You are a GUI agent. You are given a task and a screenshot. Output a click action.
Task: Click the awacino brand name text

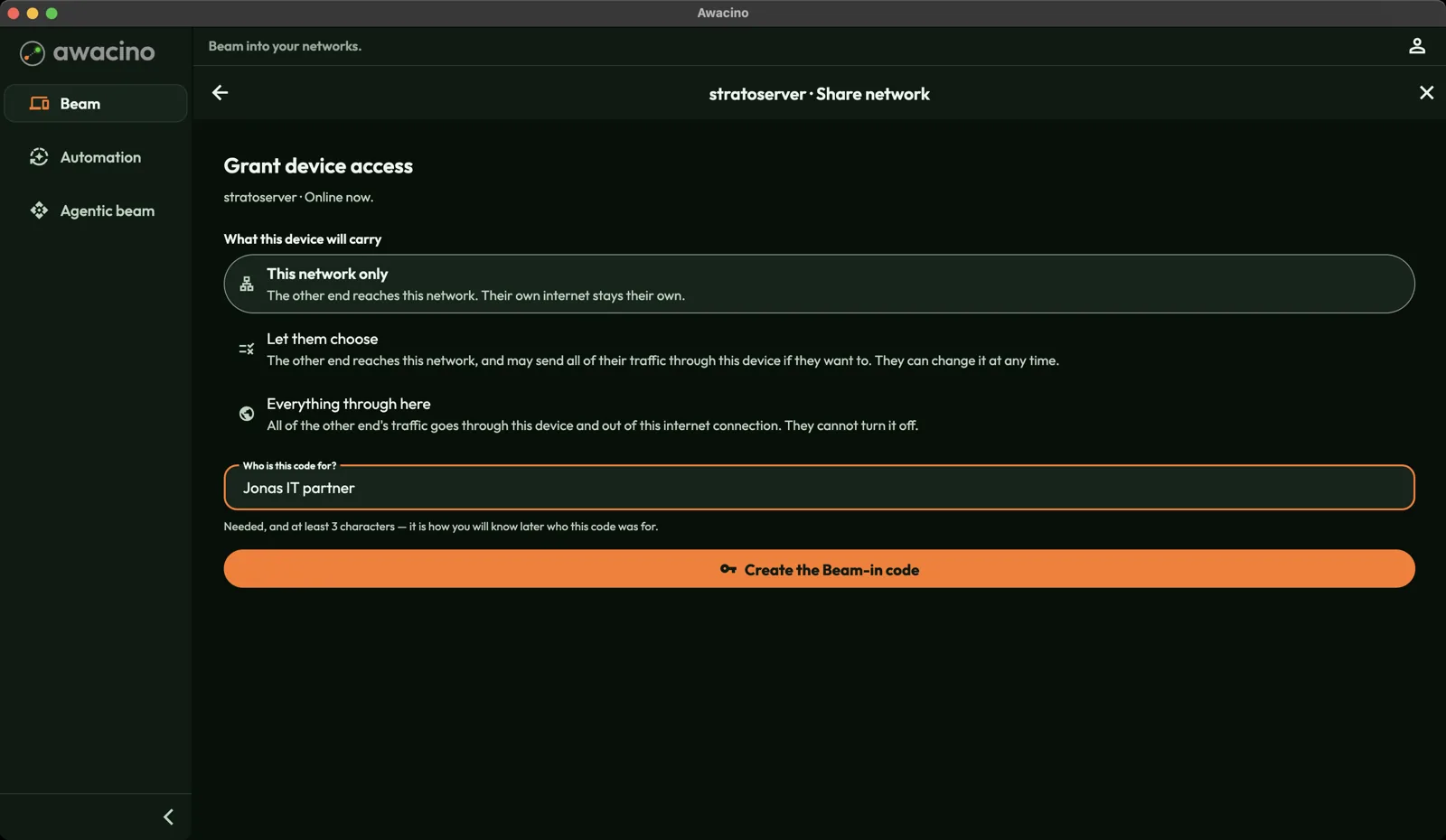point(104,52)
